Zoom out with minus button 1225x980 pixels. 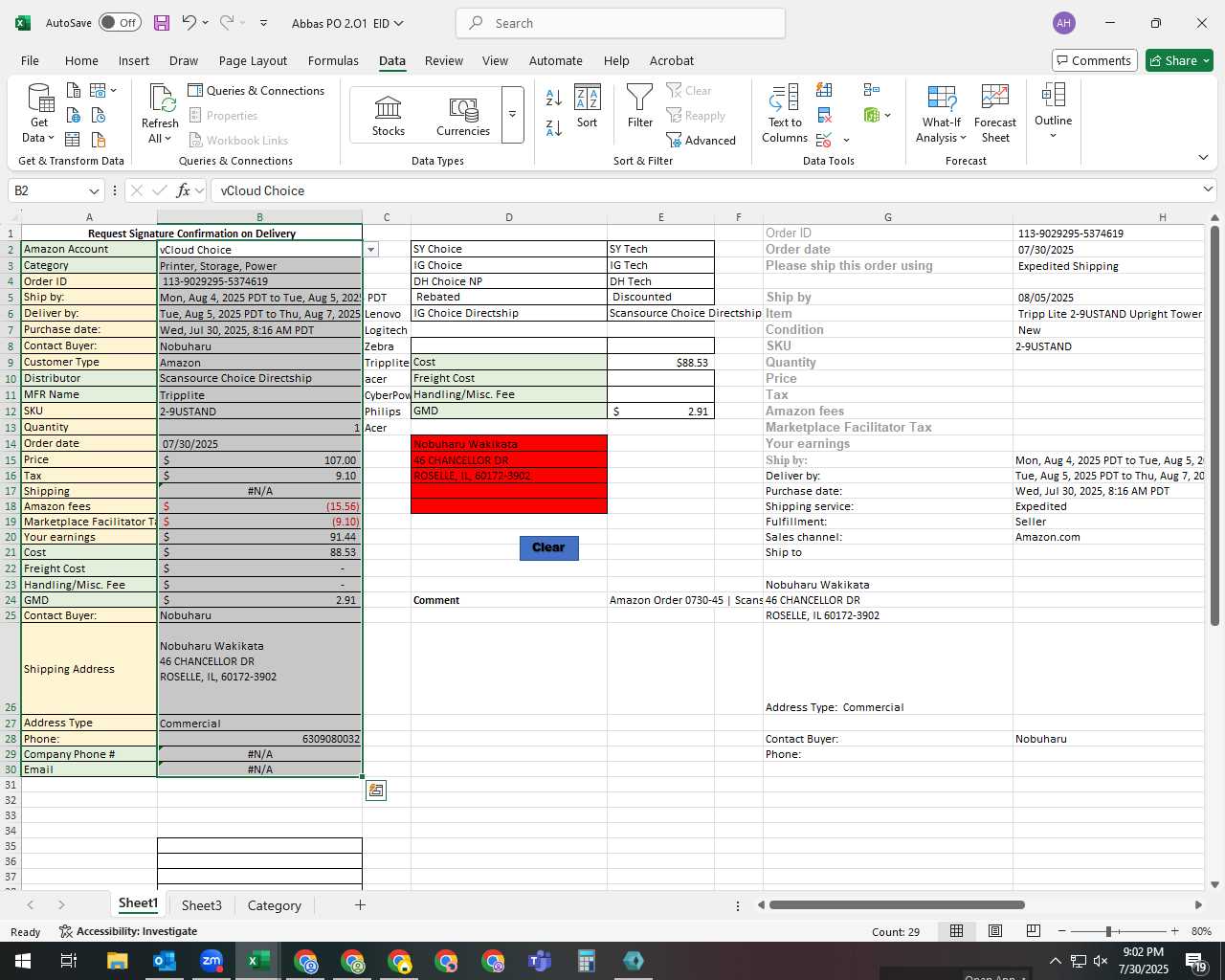[x=1061, y=931]
